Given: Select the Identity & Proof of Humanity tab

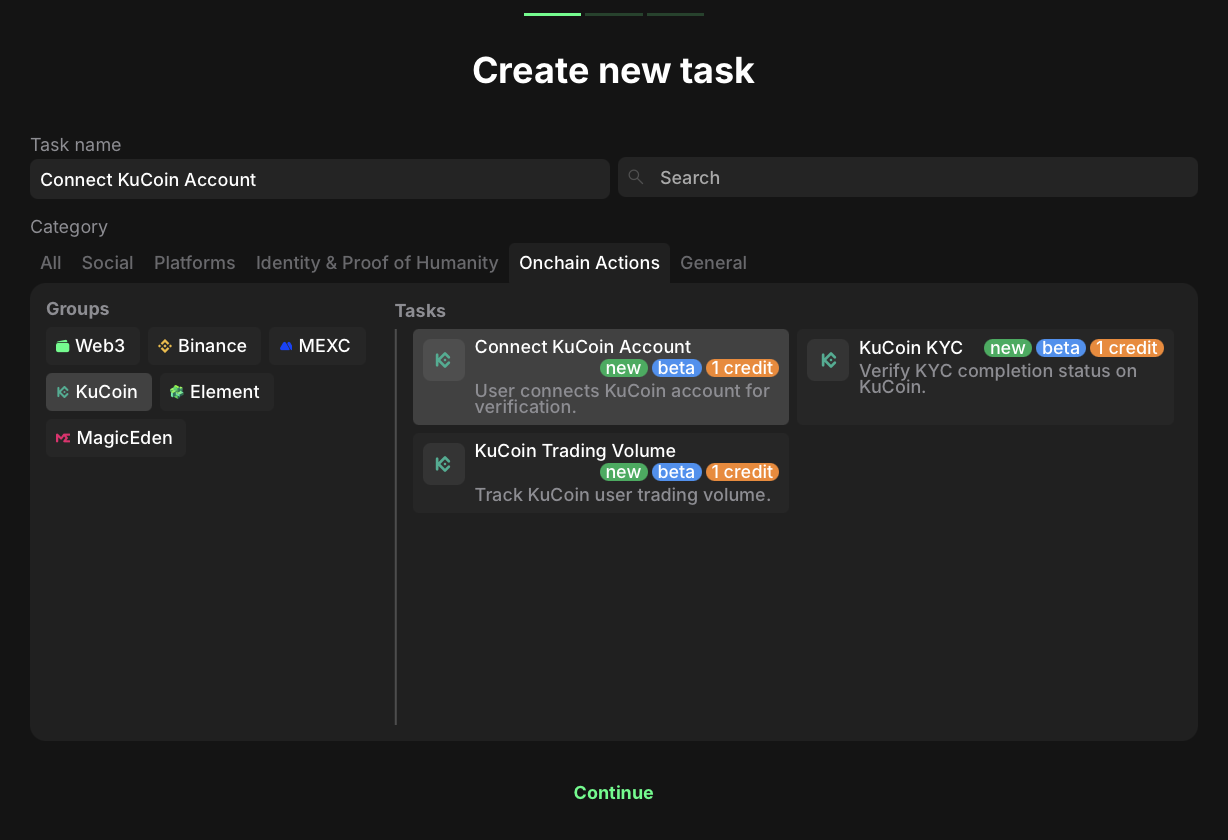Looking at the screenshot, I should [376, 263].
